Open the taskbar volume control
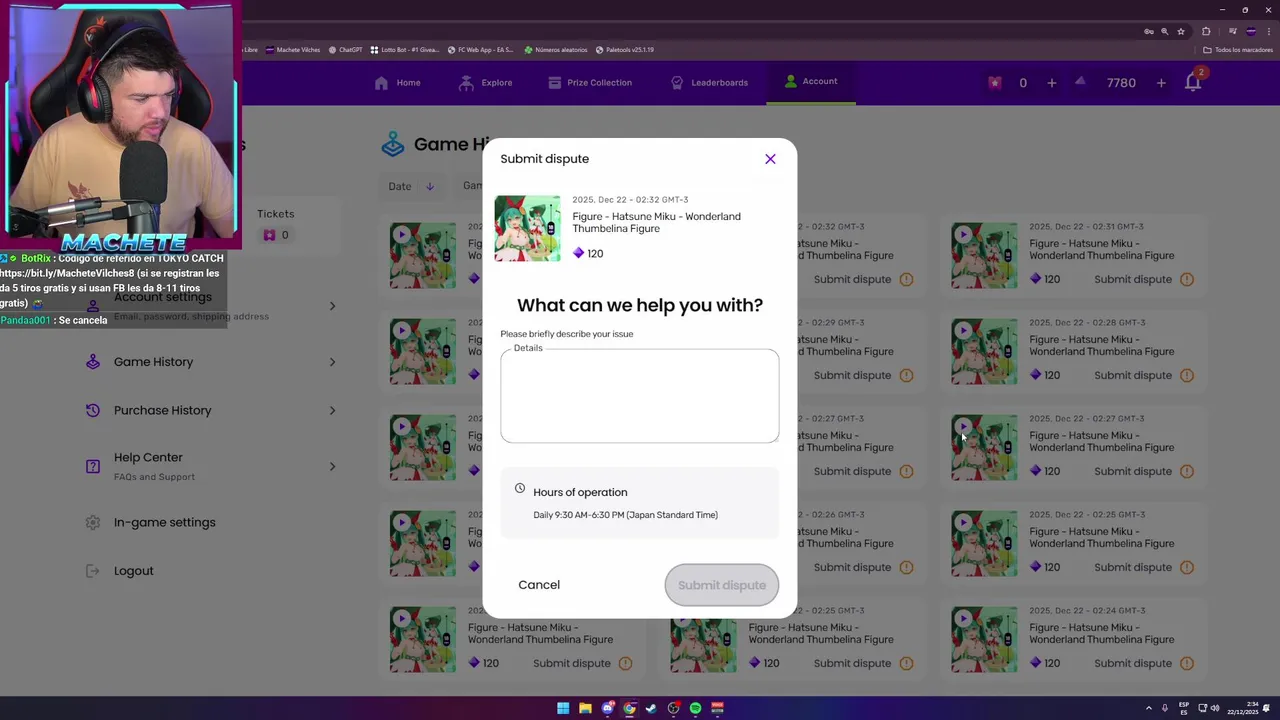This screenshot has width=1280, height=720. [1215, 708]
